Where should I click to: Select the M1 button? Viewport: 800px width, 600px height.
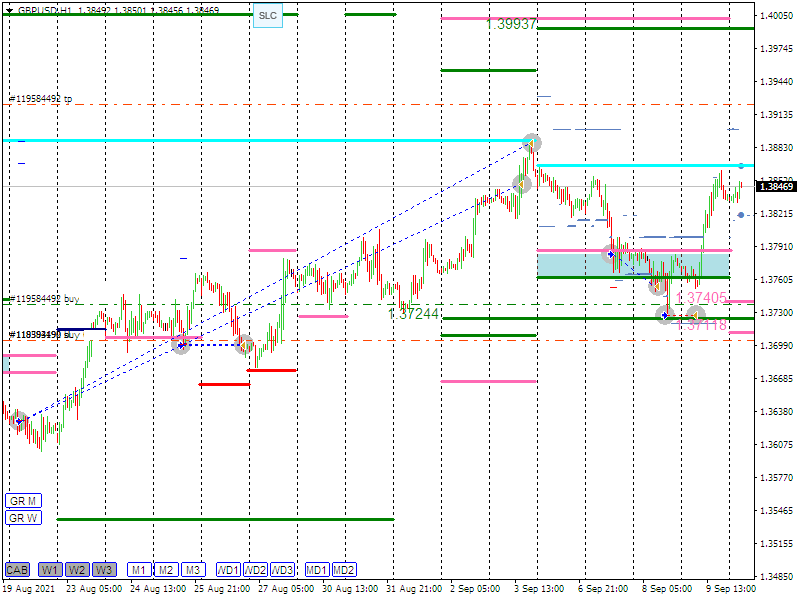pos(138,570)
